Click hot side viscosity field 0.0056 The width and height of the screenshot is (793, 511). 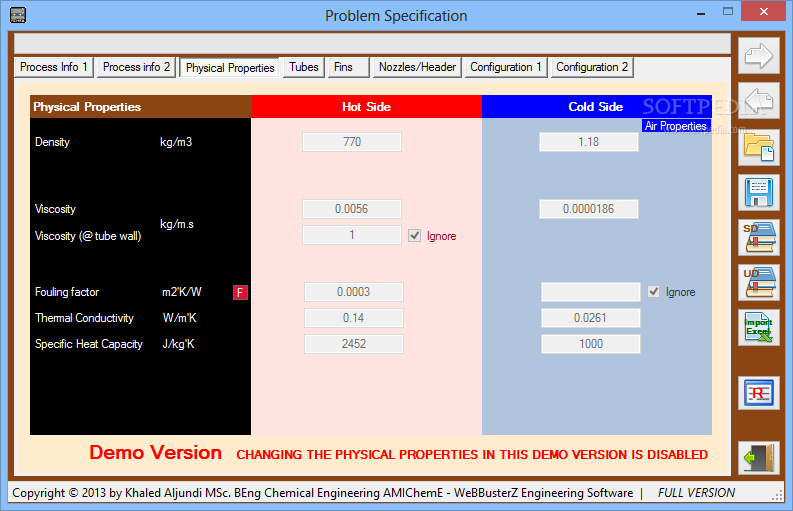352,209
